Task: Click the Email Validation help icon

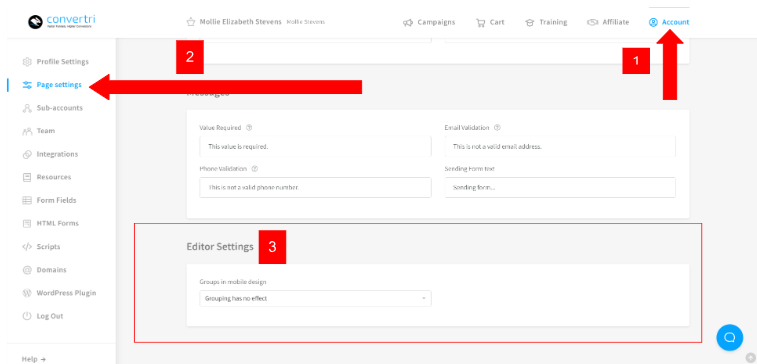Action: 497,128
